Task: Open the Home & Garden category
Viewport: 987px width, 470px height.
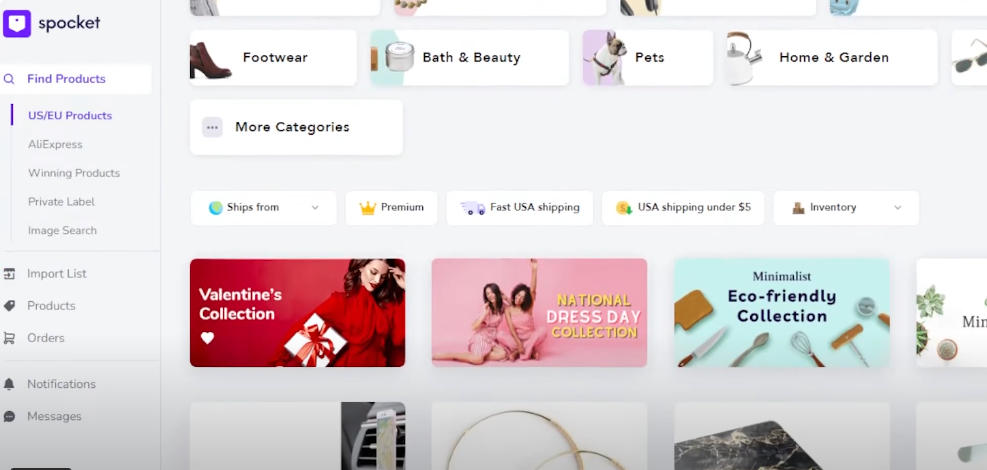Action: 832,58
